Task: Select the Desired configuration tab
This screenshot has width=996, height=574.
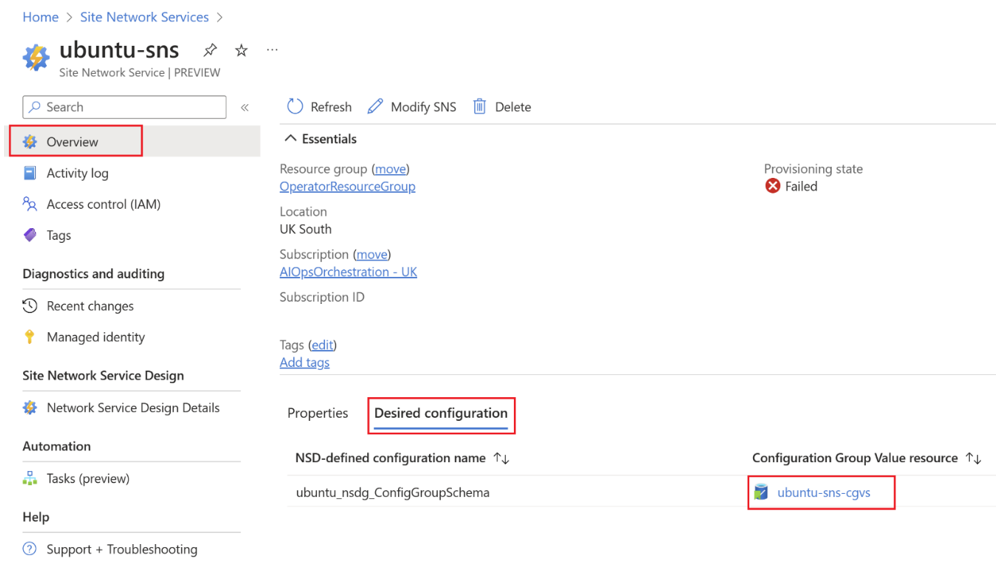Action: [x=441, y=413]
